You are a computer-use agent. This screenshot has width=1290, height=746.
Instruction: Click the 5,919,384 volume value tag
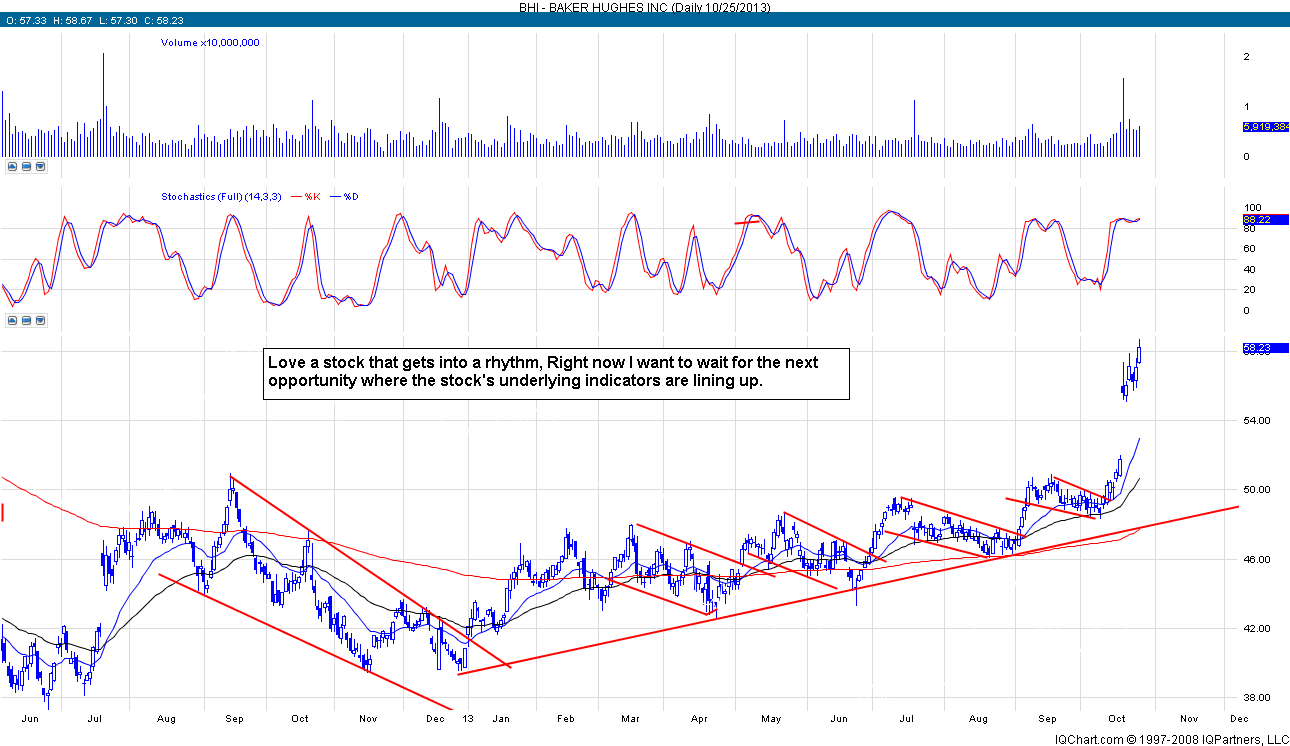[1264, 127]
